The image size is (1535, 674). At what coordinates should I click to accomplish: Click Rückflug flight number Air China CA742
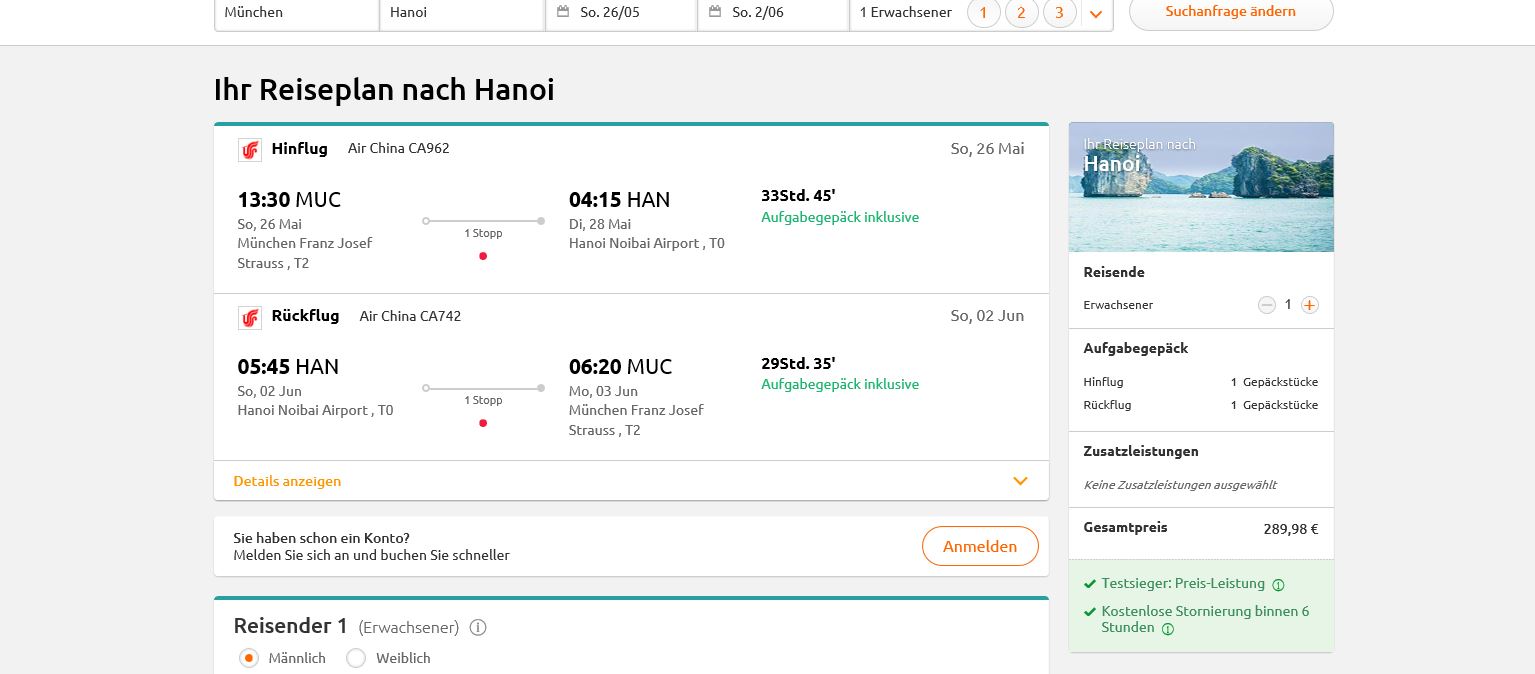pos(410,316)
